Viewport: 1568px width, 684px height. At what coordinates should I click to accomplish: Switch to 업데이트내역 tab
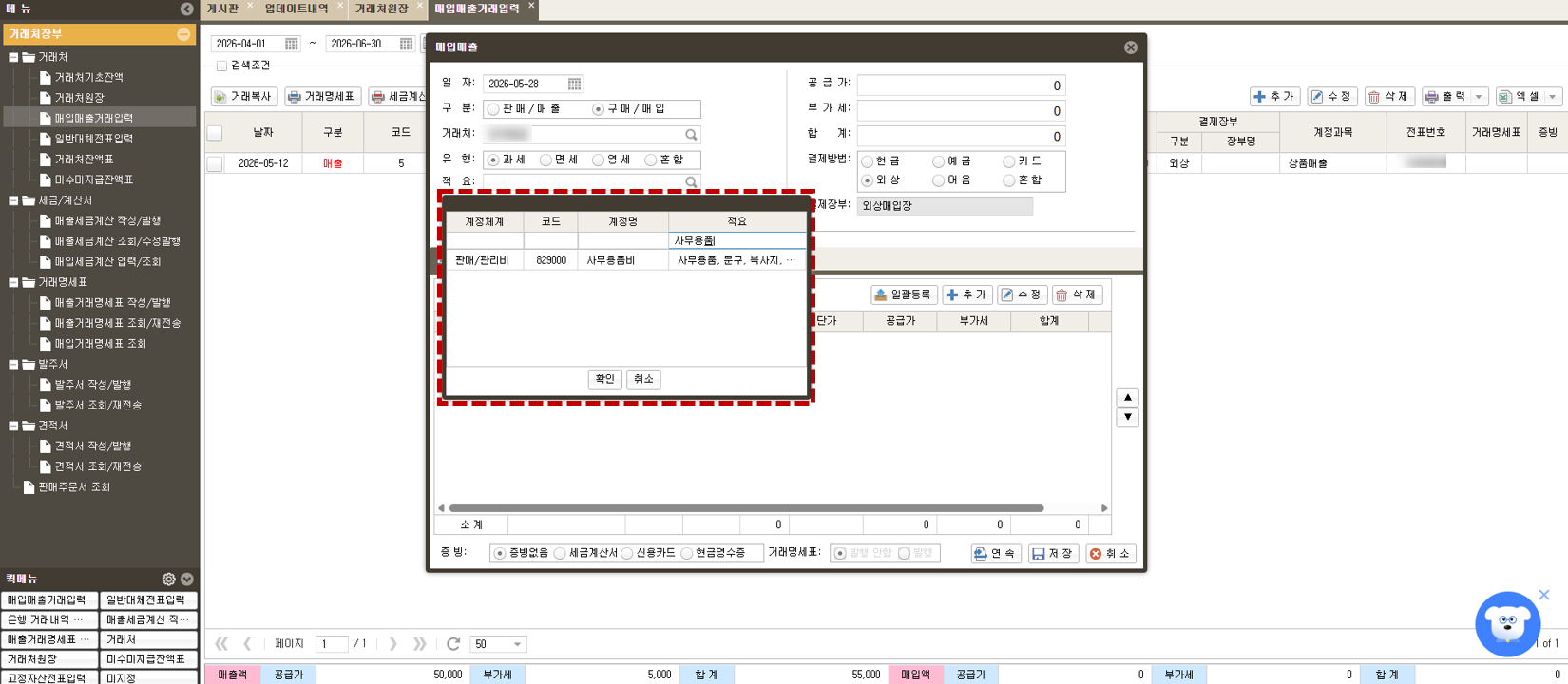coord(296,9)
